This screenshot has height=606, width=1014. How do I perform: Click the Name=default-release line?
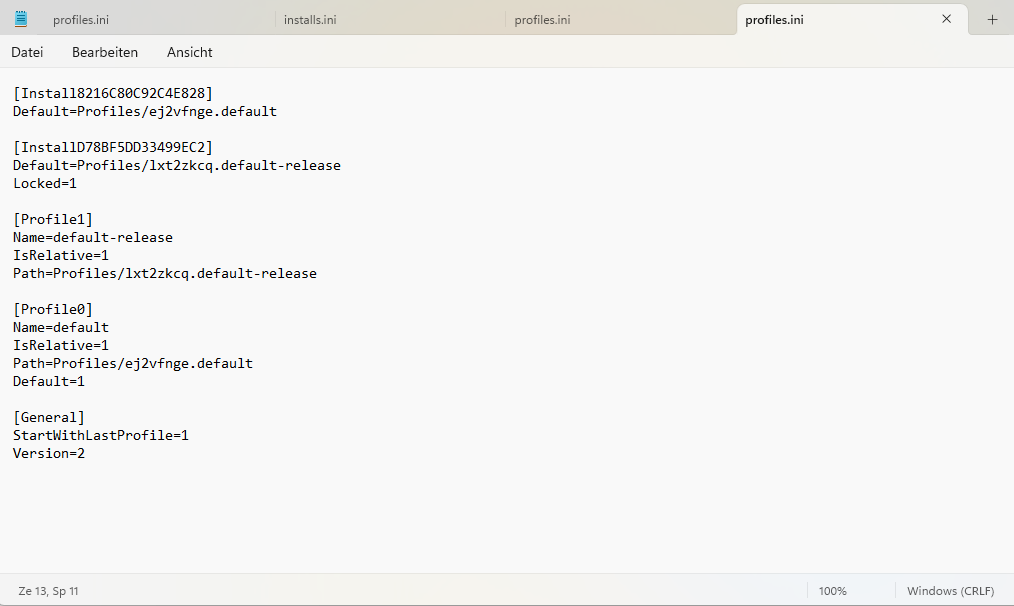coord(93,237)
